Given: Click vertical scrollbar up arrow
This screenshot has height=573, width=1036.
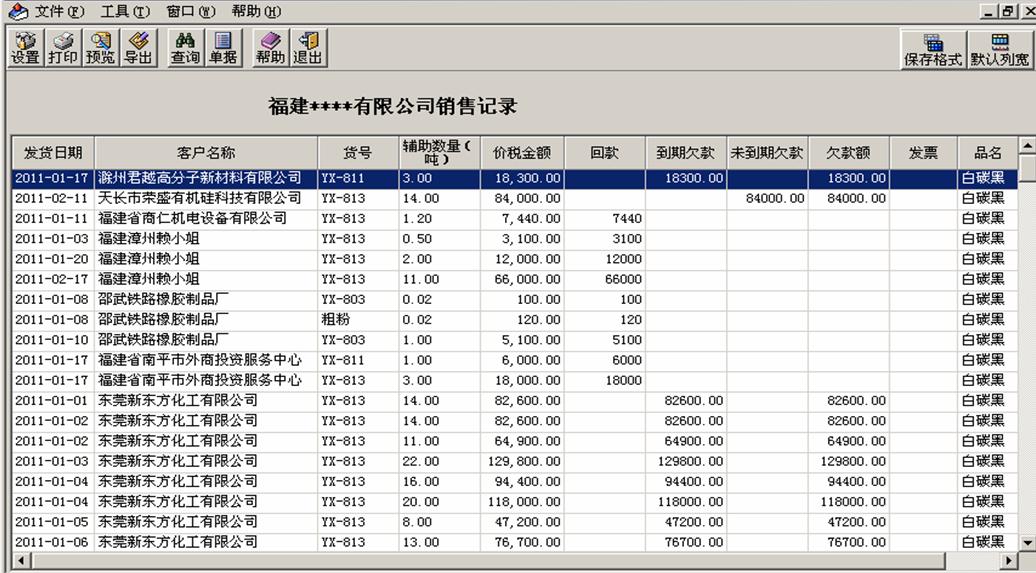Looking at the screenshot, I should coord(1027,146).
